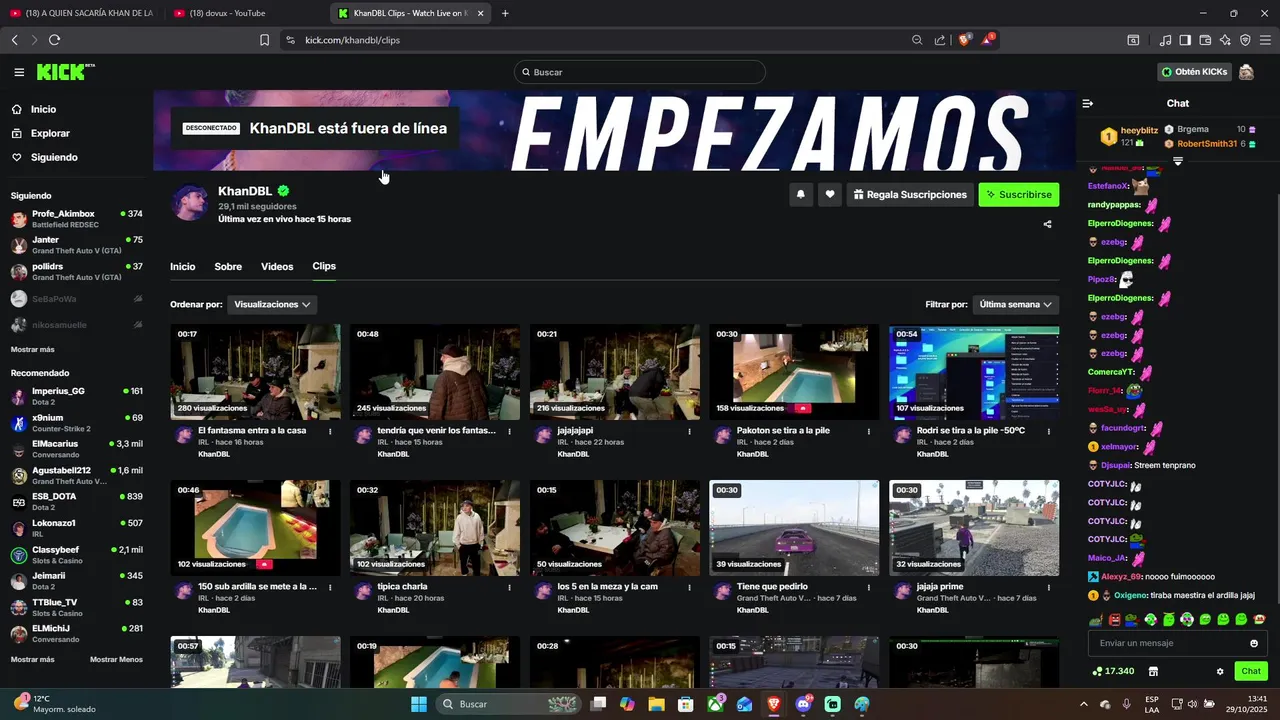Click the share icon below Suscribirse
This screenshot has width=1280, height=720.
pos(1047,224)
